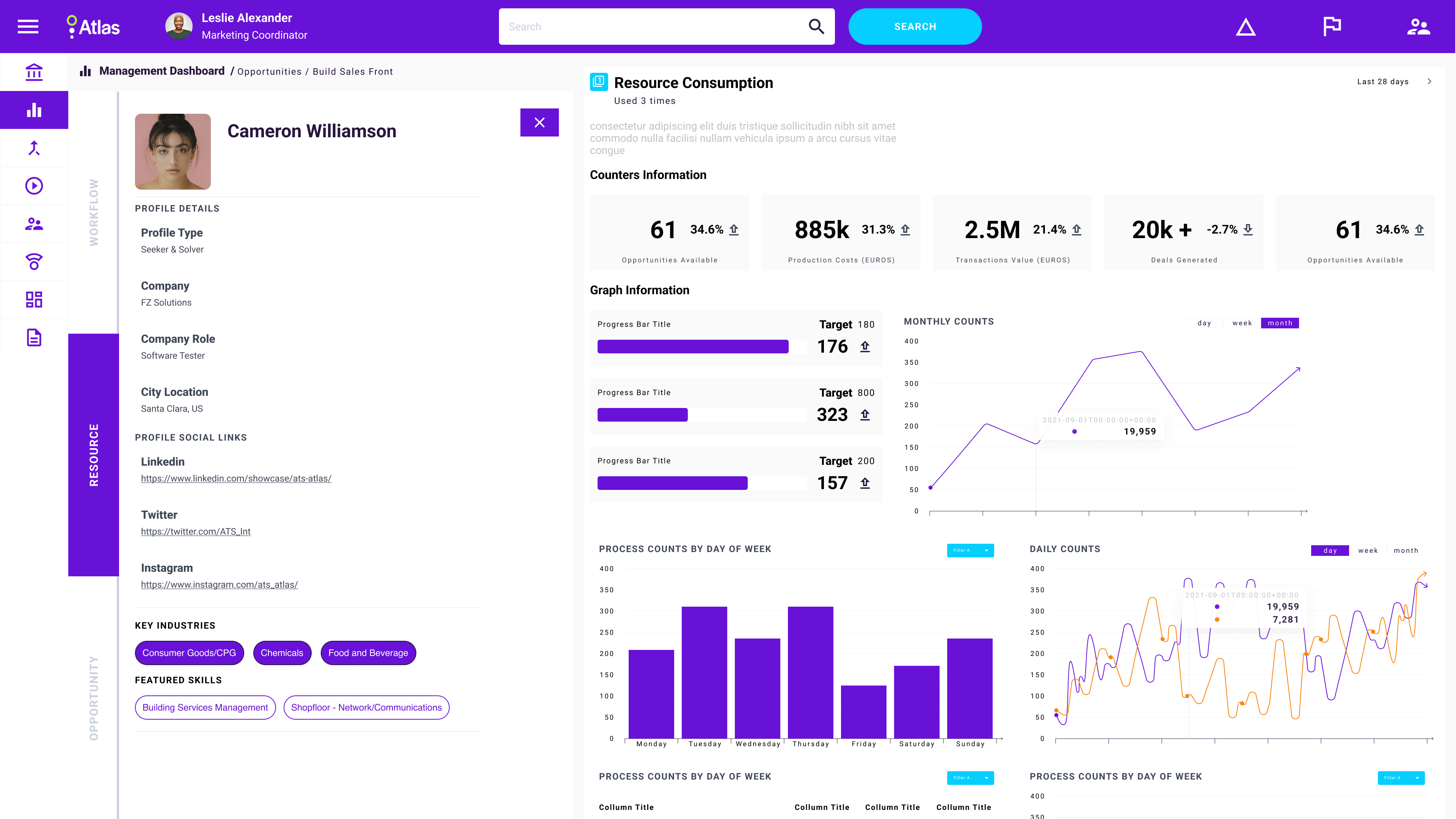The height and width of the screenshot is (819, 1456).
Task: Click the document sidebar icon
Action: pyautogui.click(x=34, y=337)
